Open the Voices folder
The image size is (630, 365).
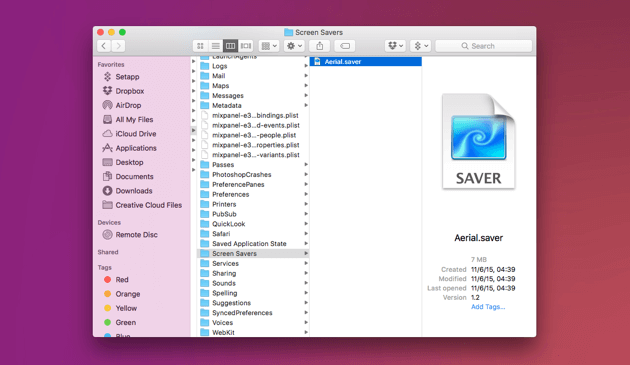[253, 323]
